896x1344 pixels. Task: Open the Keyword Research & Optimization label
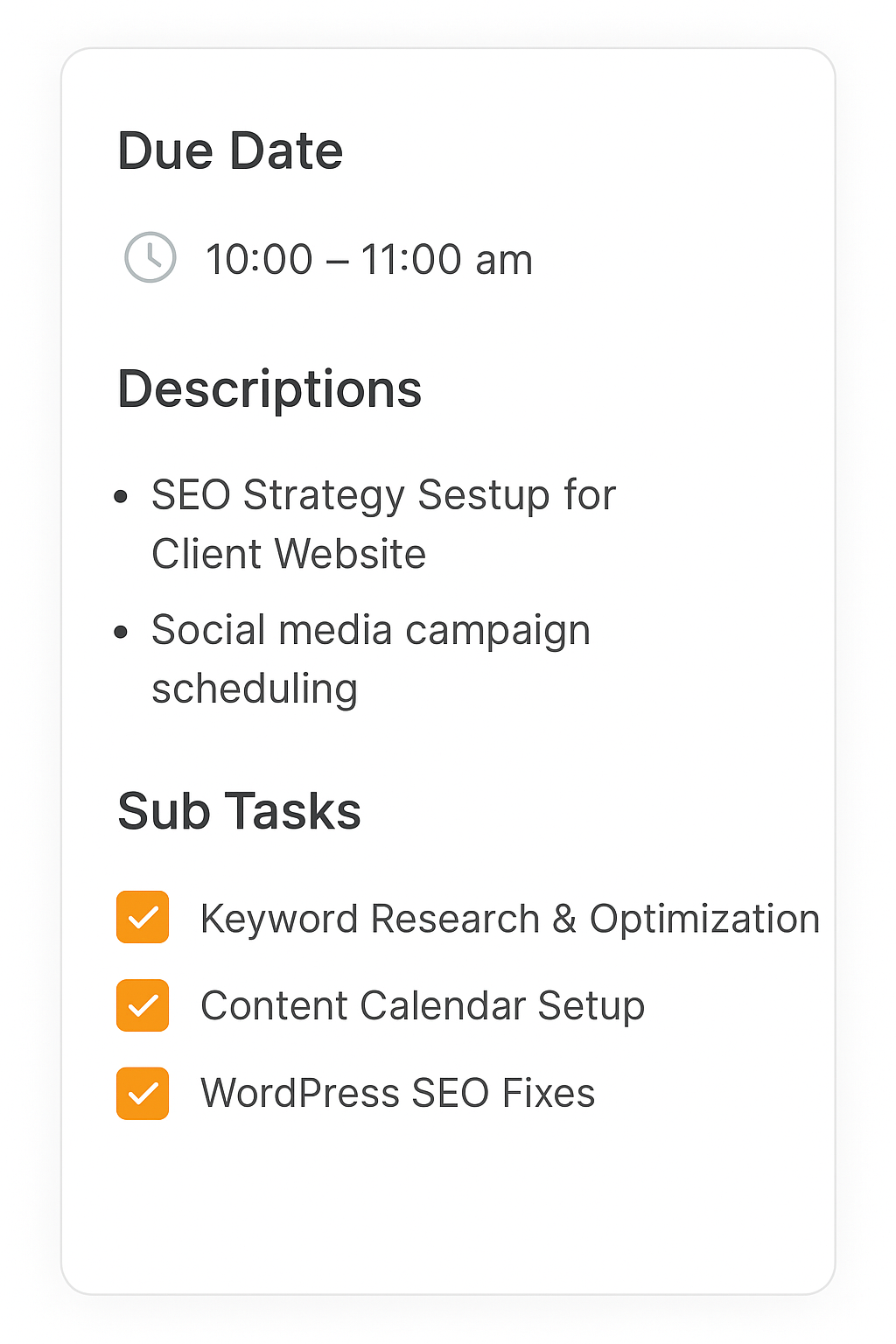[510, 919]
